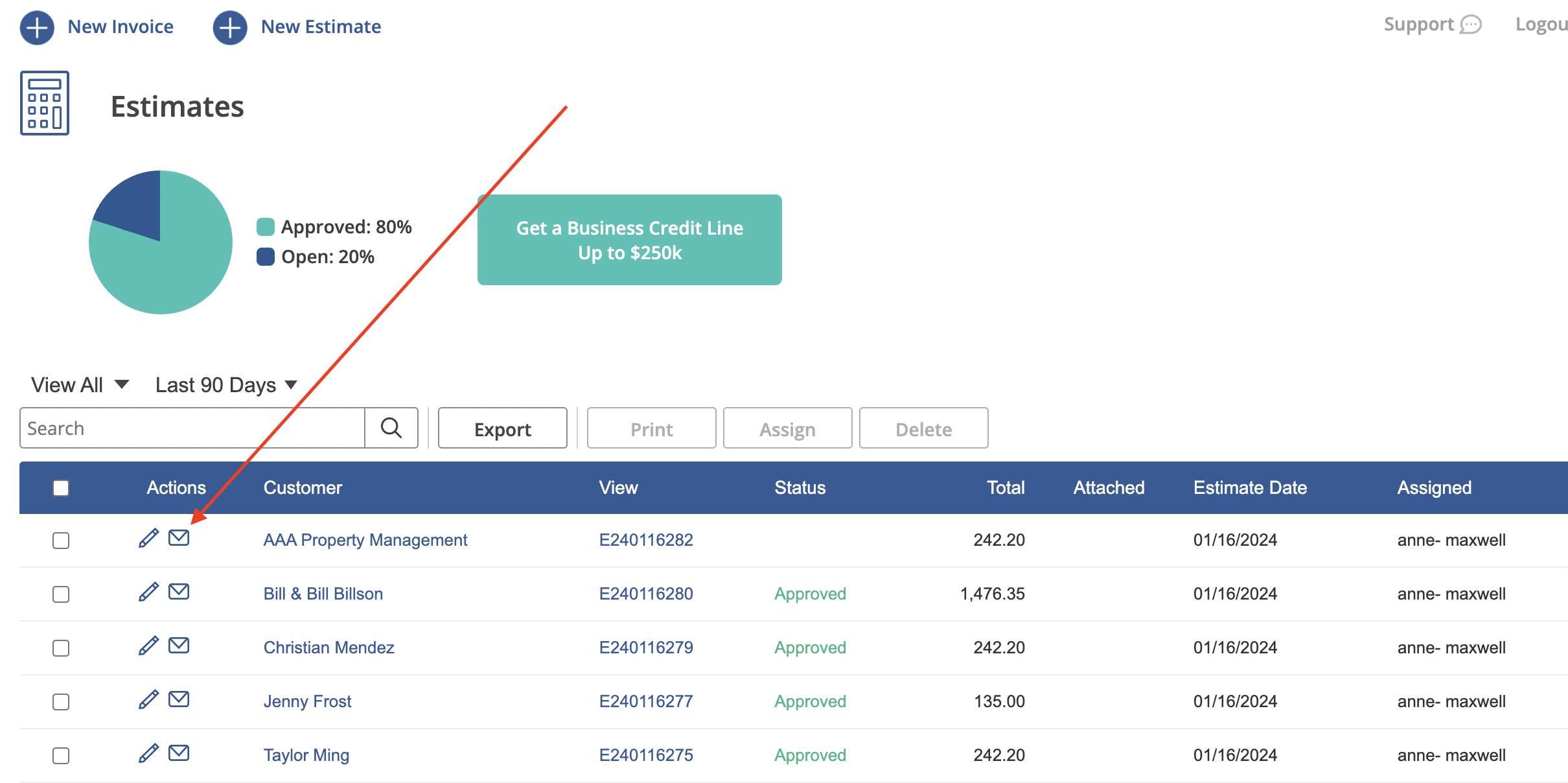View estimate E240116282
The image size is (1568, 783).
646,540
